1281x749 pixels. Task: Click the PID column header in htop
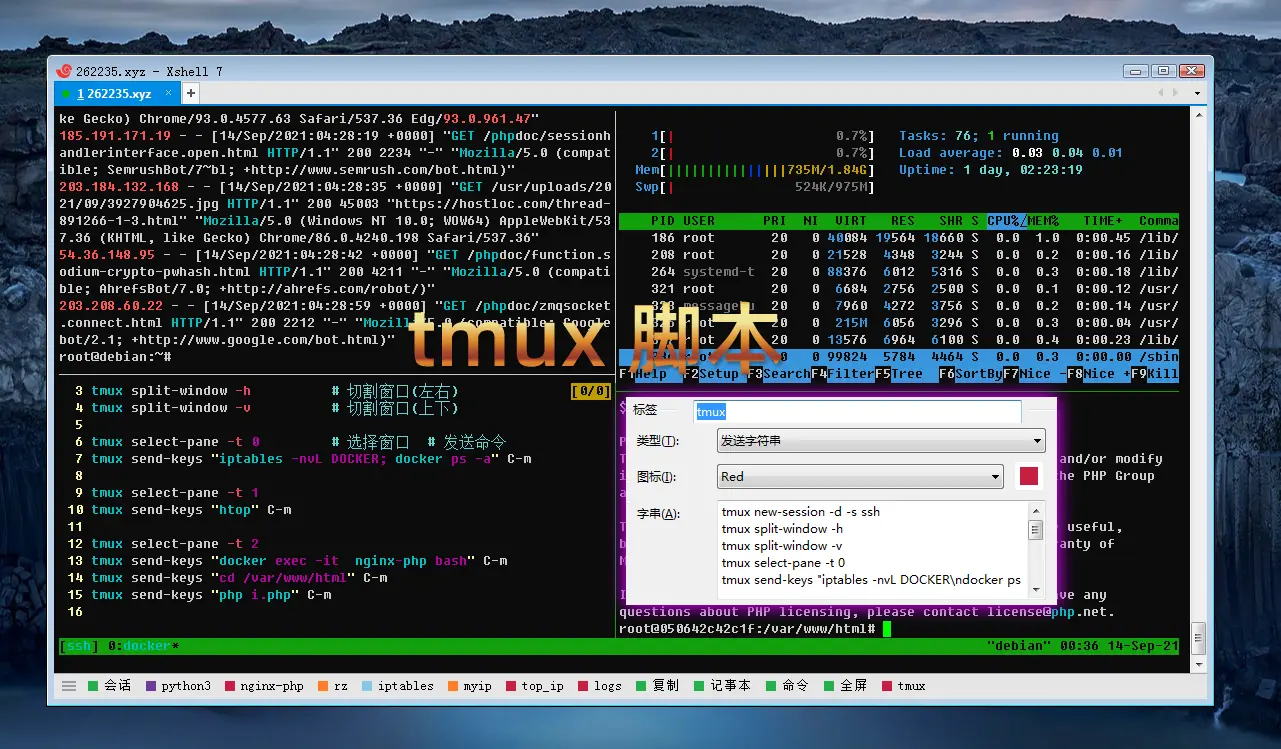[x=663, y=221]
